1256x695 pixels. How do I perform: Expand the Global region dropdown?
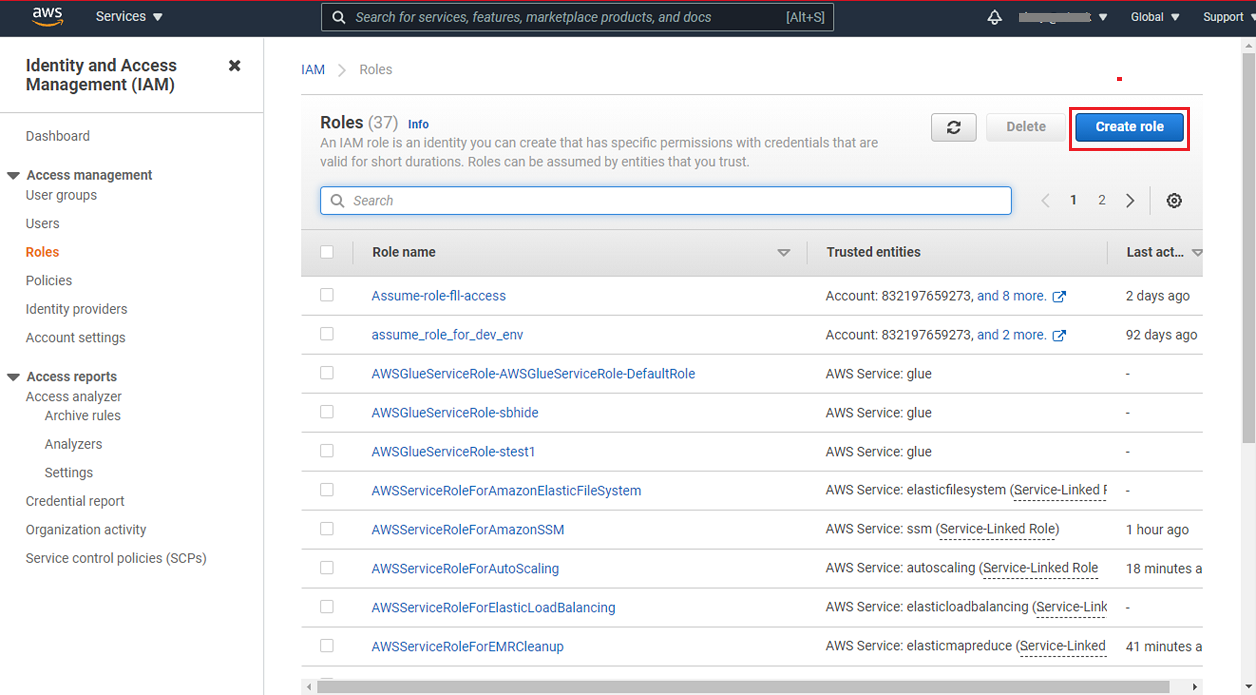pyautogui.click(x=1154, y=17)
